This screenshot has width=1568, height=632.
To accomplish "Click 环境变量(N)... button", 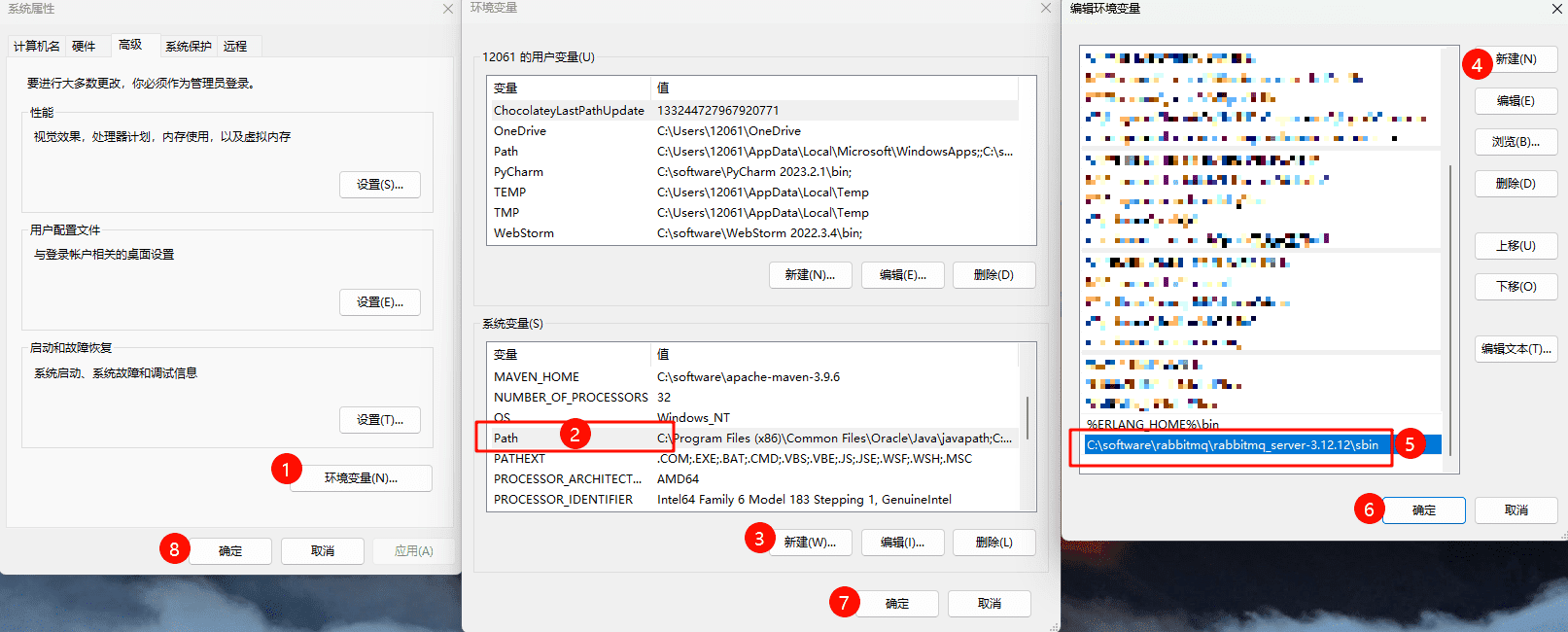I will 361,478.
